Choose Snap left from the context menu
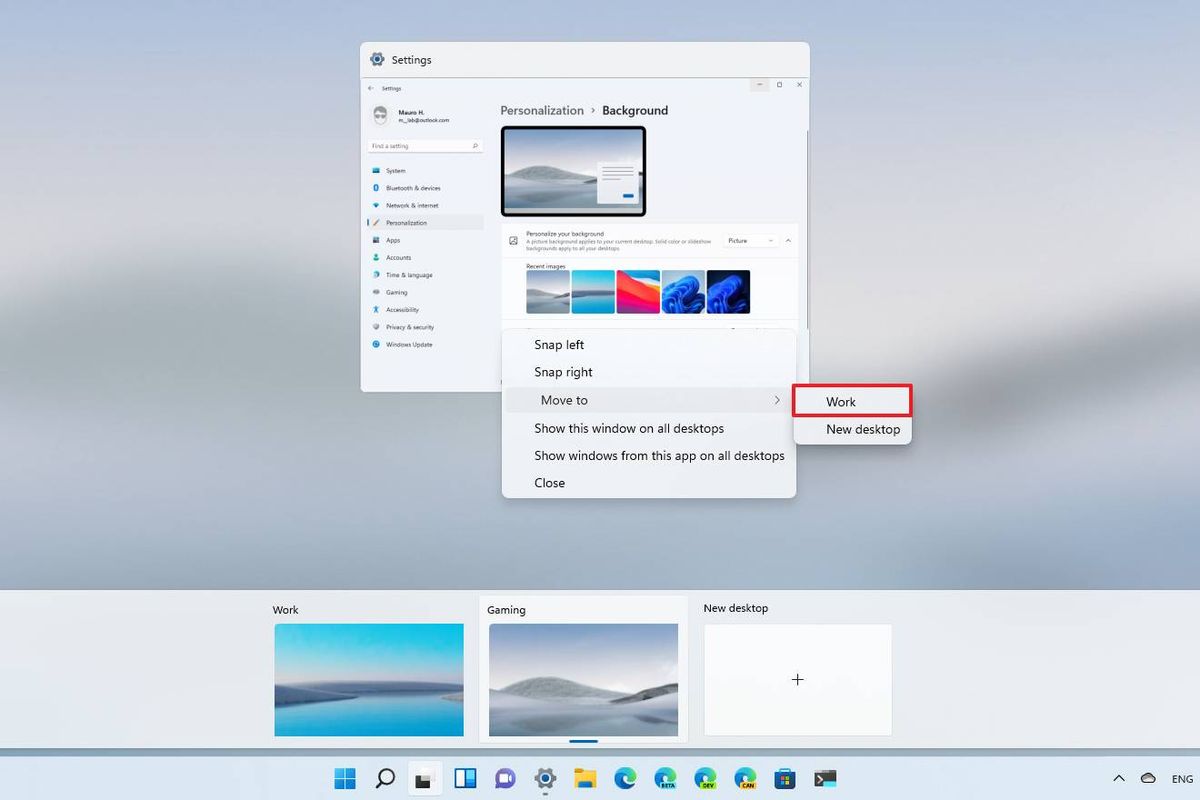1200x800 pixels. point(557,344)
